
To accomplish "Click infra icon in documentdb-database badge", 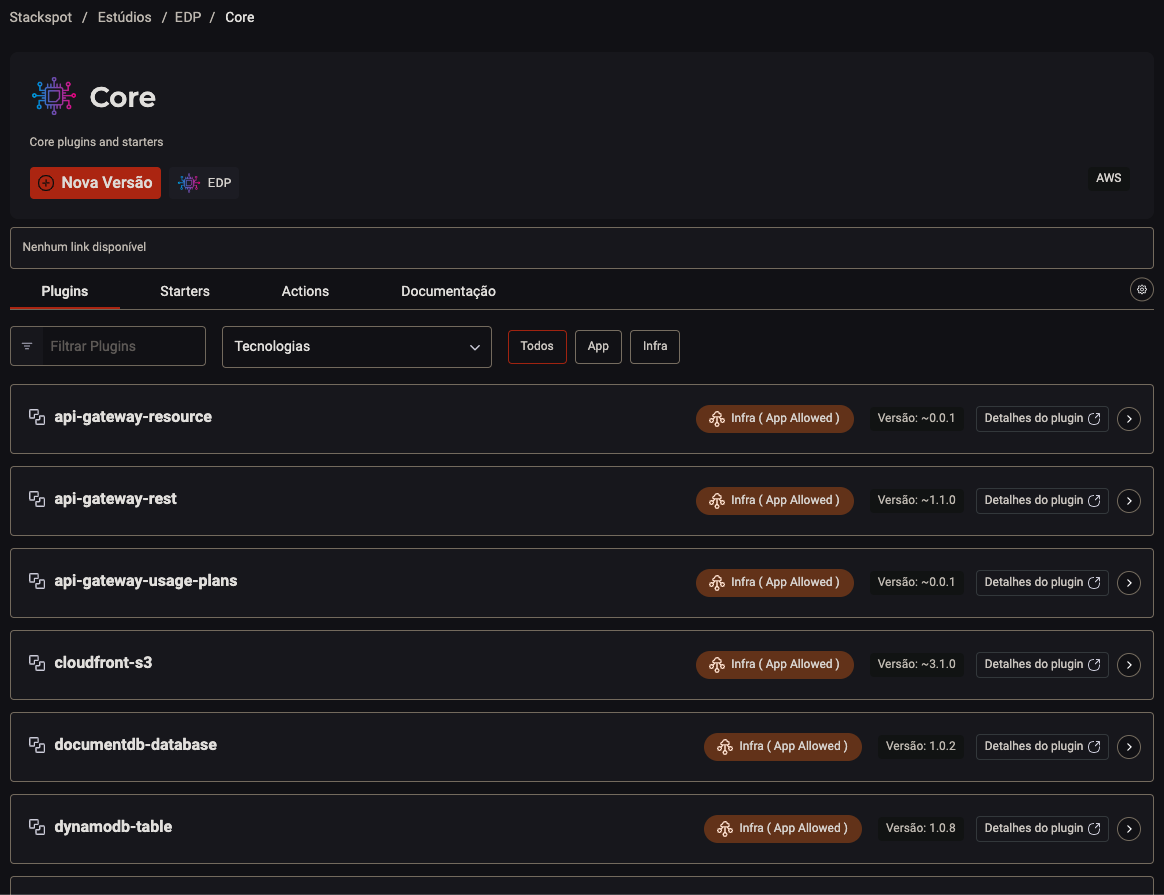I will [725, 747].
